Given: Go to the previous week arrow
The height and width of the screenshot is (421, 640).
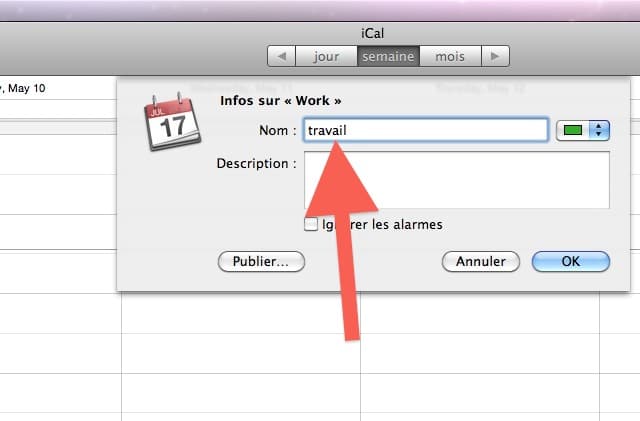Looking at the screenshot, I should [x=281, y=56].
